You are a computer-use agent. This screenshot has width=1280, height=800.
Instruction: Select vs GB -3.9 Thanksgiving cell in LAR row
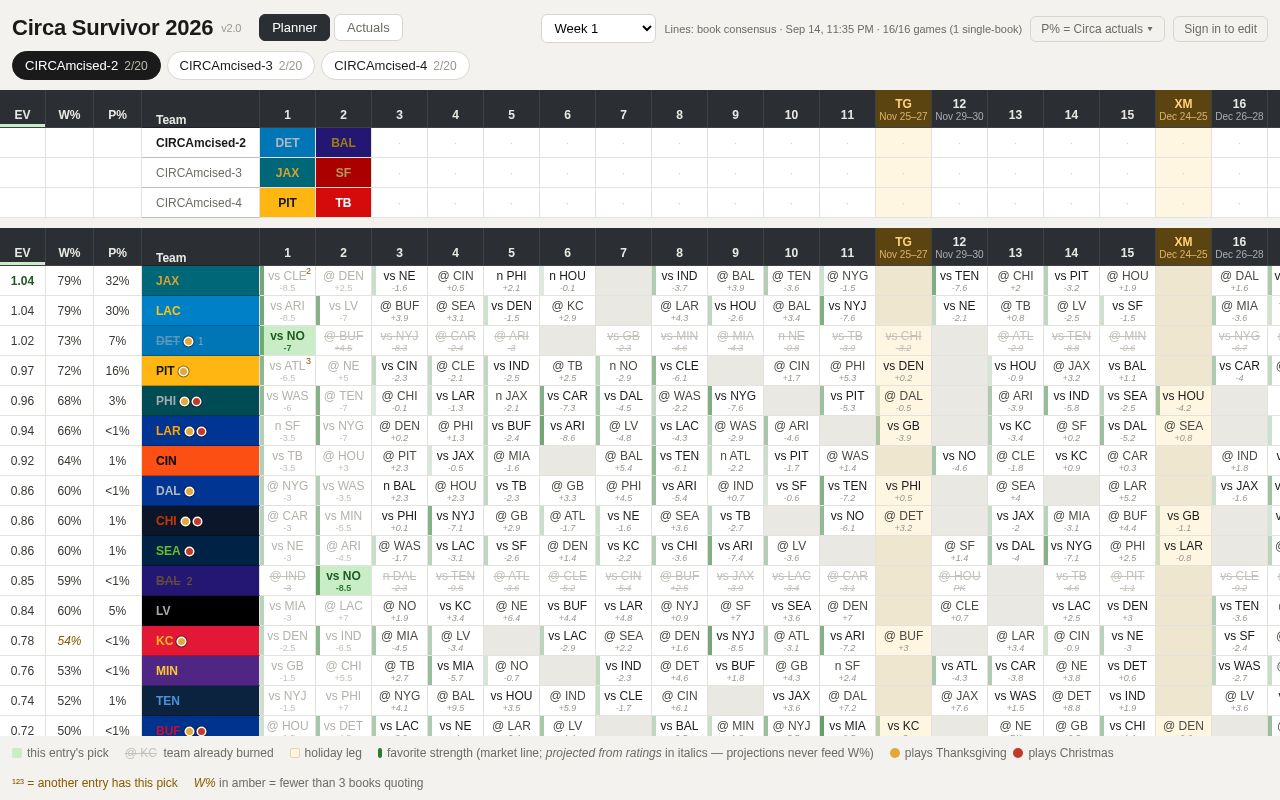coord(903,431)
